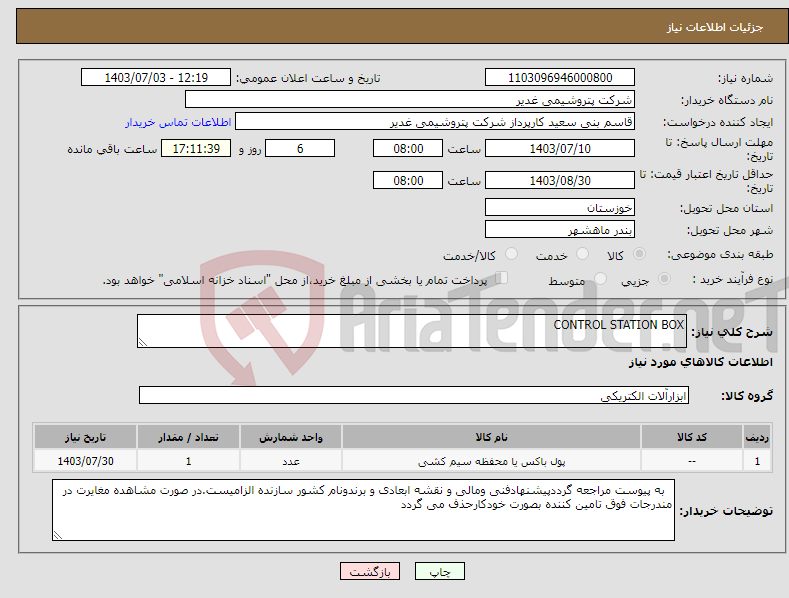This screenshot has height=598, width=789.
Task: Click the چاپ (print) button
Action: pos(439,571)
